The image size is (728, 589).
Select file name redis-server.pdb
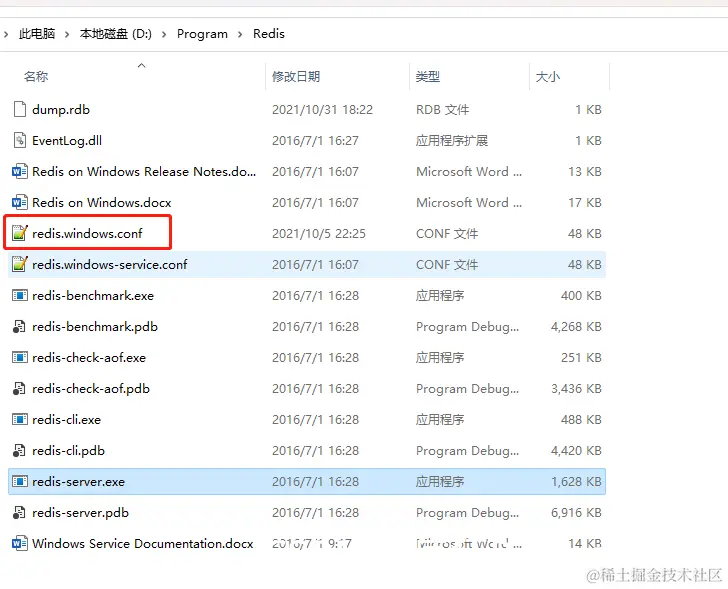80,513
